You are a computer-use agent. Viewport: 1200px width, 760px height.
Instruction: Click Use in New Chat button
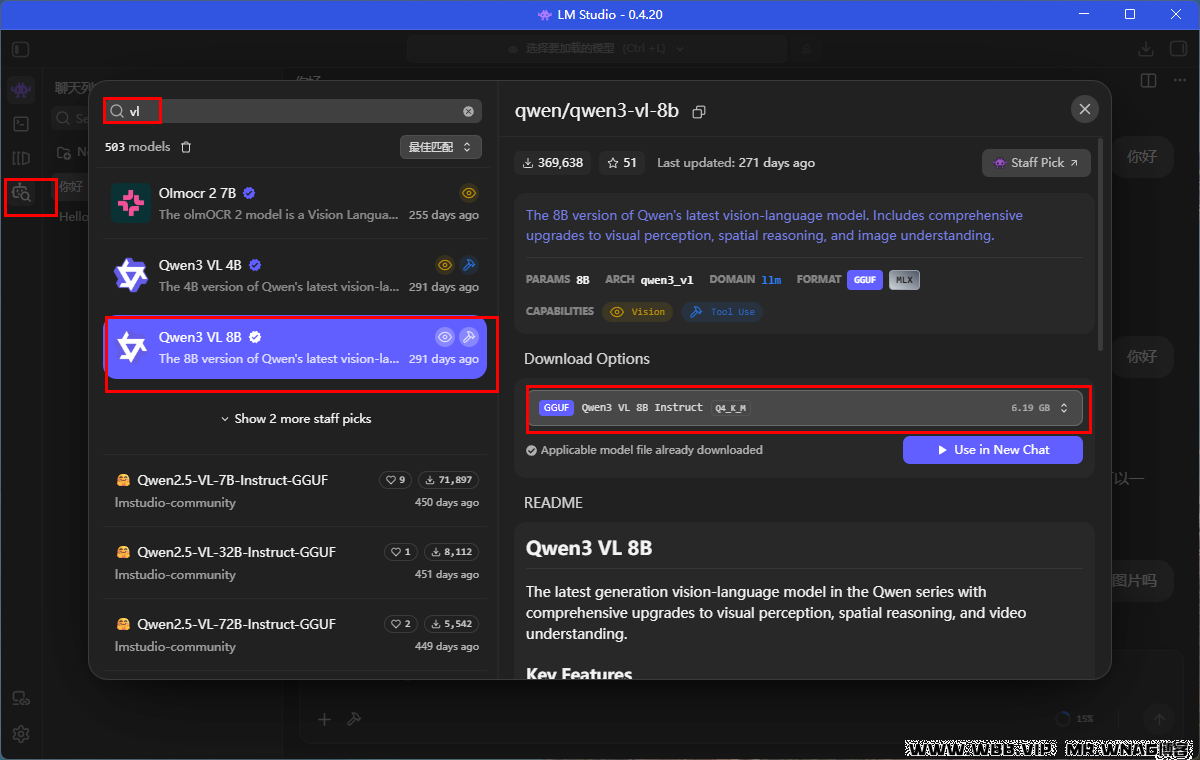point(993,450)
